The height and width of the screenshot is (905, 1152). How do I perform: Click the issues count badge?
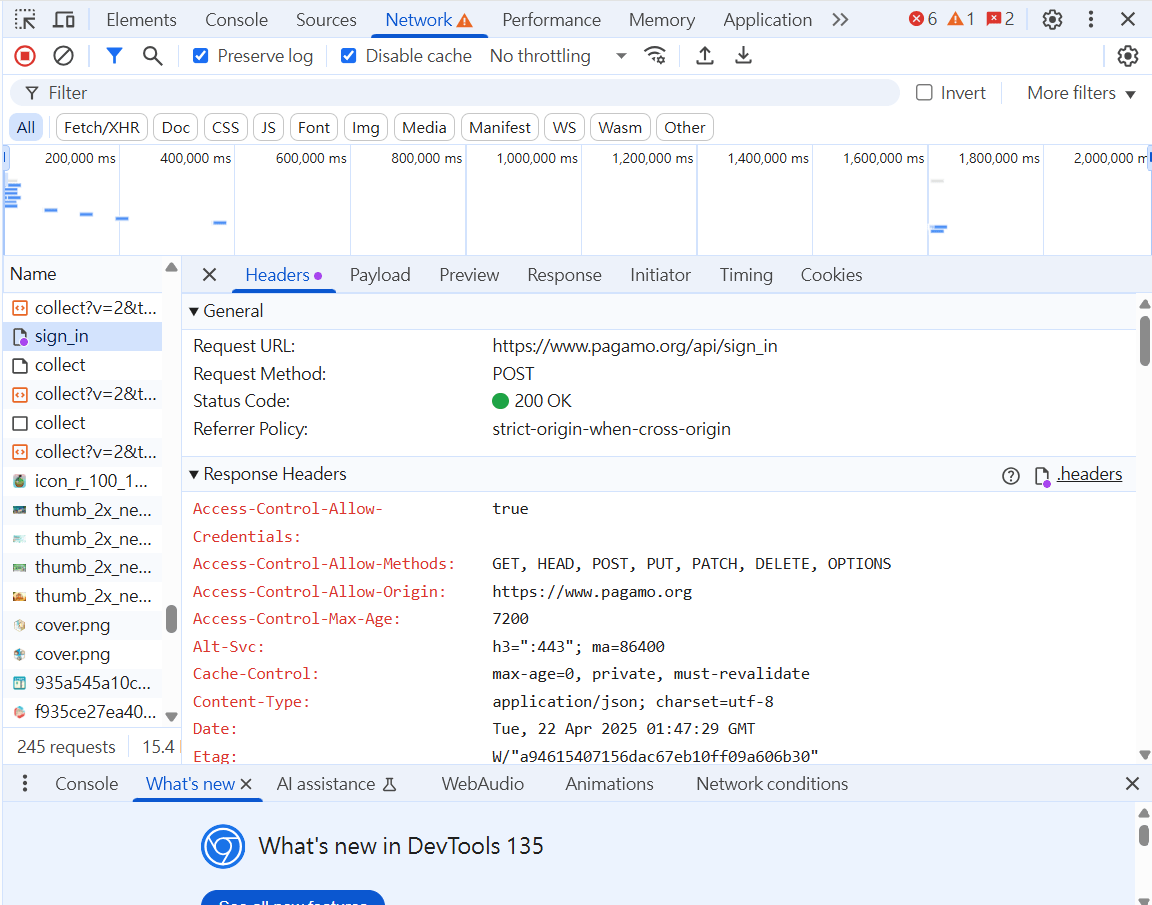click(x=1000, y=19)
